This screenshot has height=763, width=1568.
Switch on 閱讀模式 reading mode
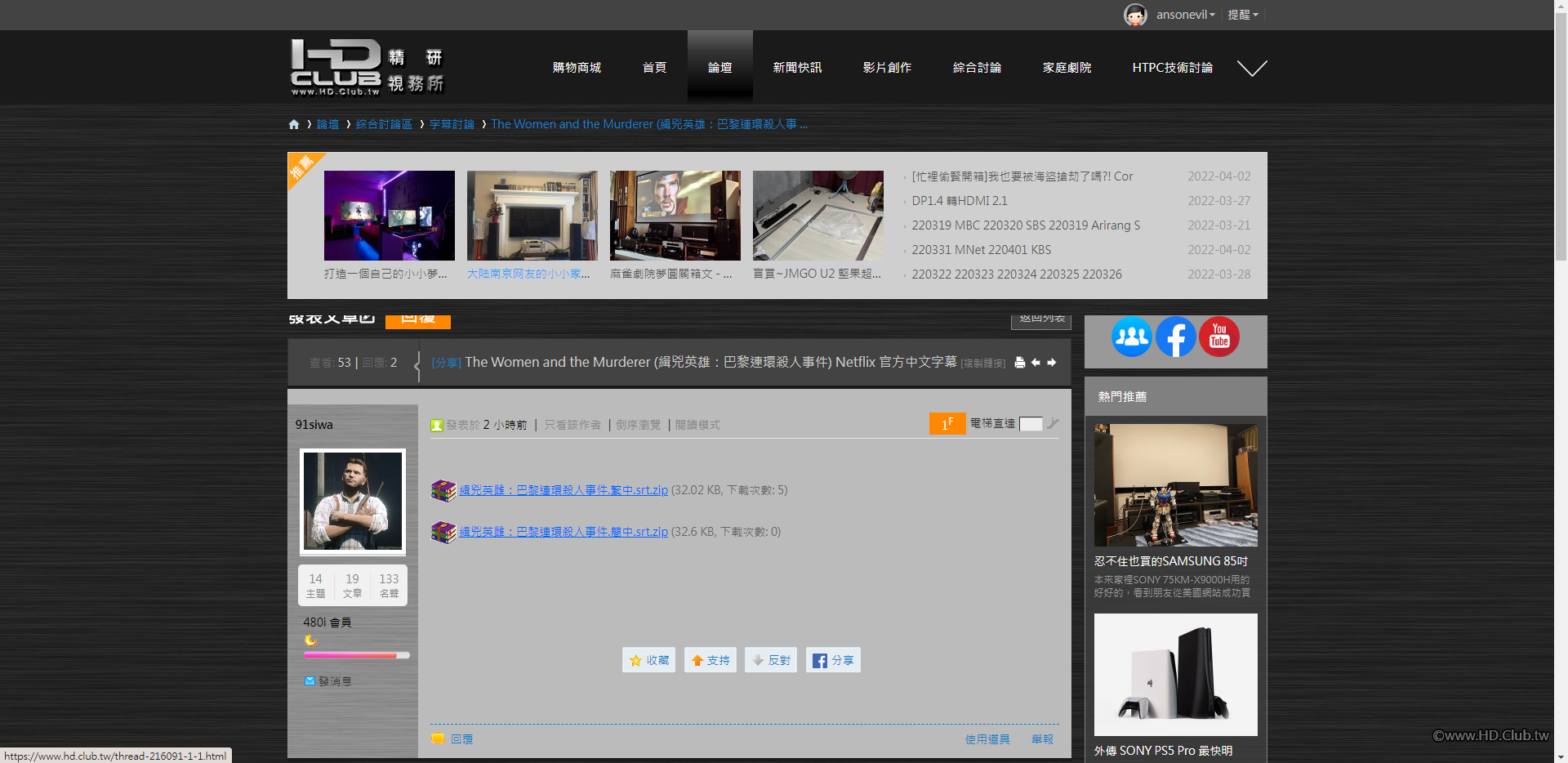point(697,424)
